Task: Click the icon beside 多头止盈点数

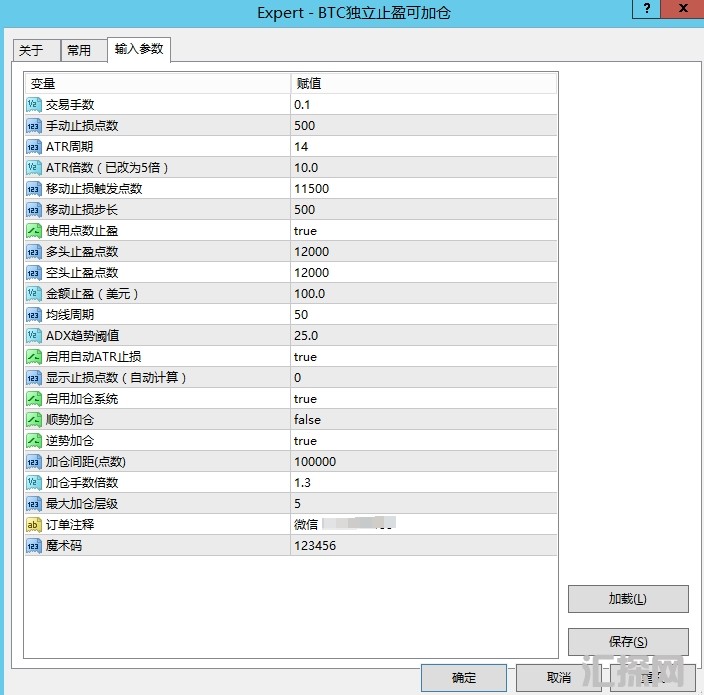Action: pos(34,251)
